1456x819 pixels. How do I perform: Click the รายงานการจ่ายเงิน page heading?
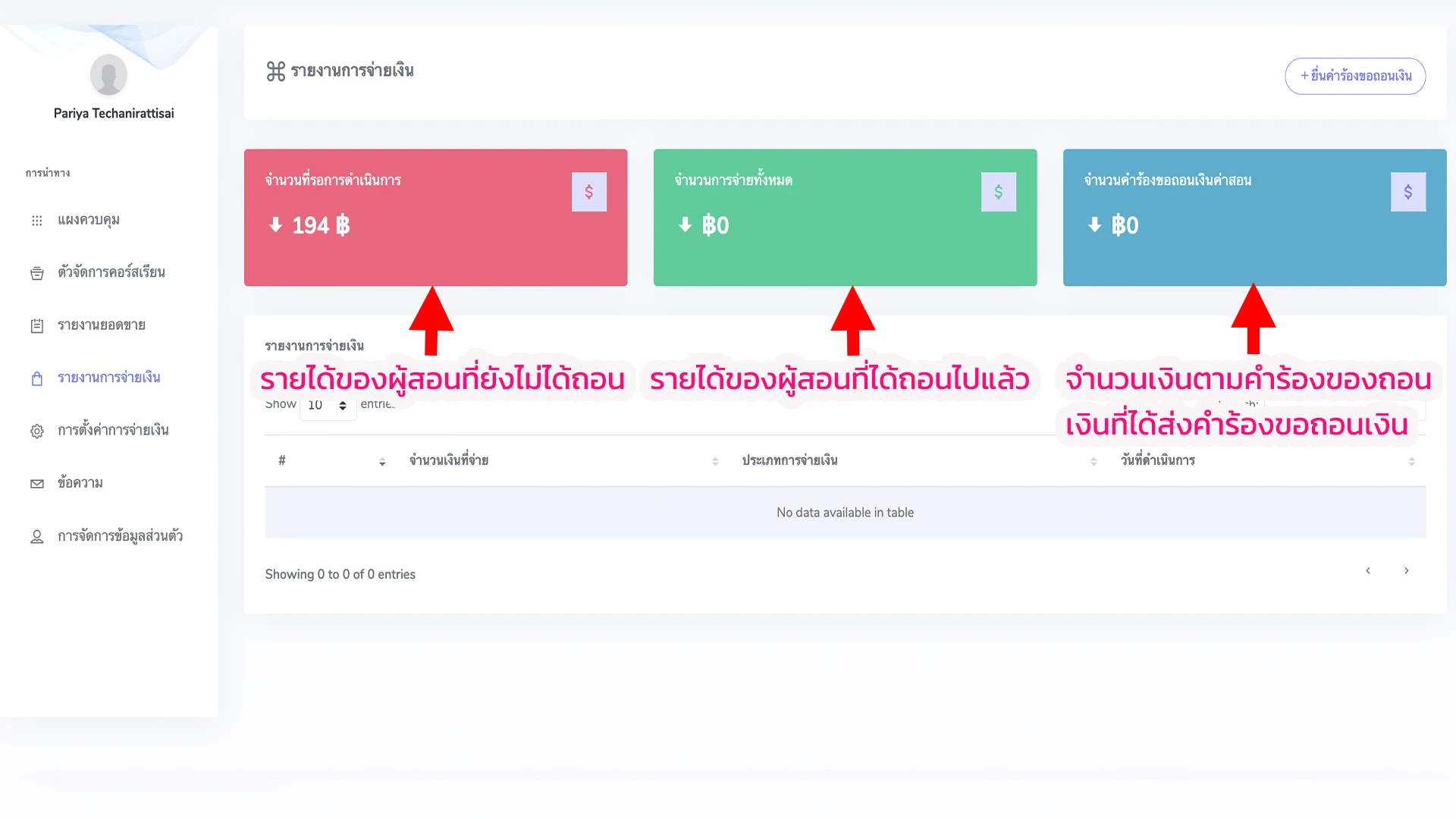pyautogui.click(x=352, y=71)
